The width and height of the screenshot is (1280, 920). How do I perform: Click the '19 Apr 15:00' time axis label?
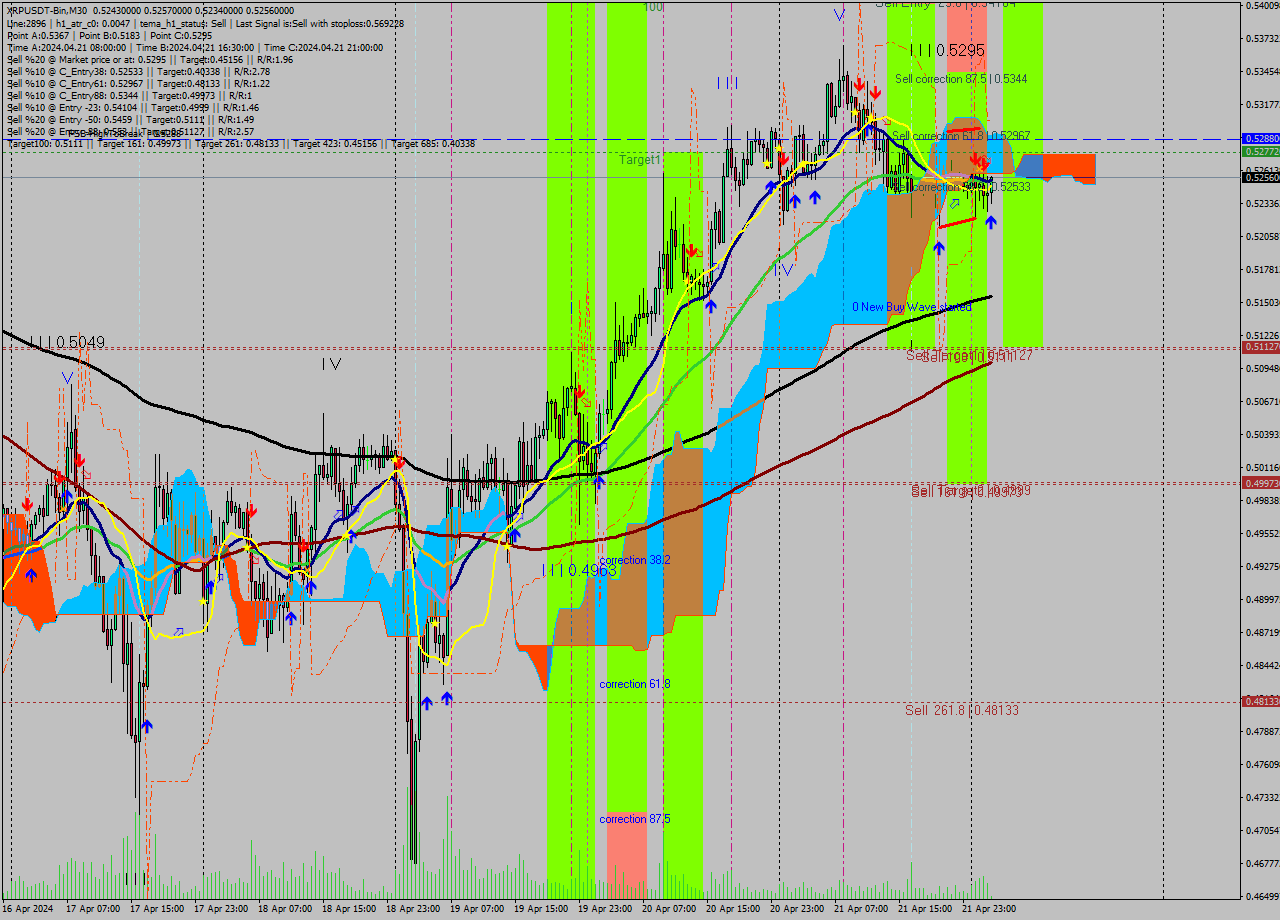click(x=540, y=909)
